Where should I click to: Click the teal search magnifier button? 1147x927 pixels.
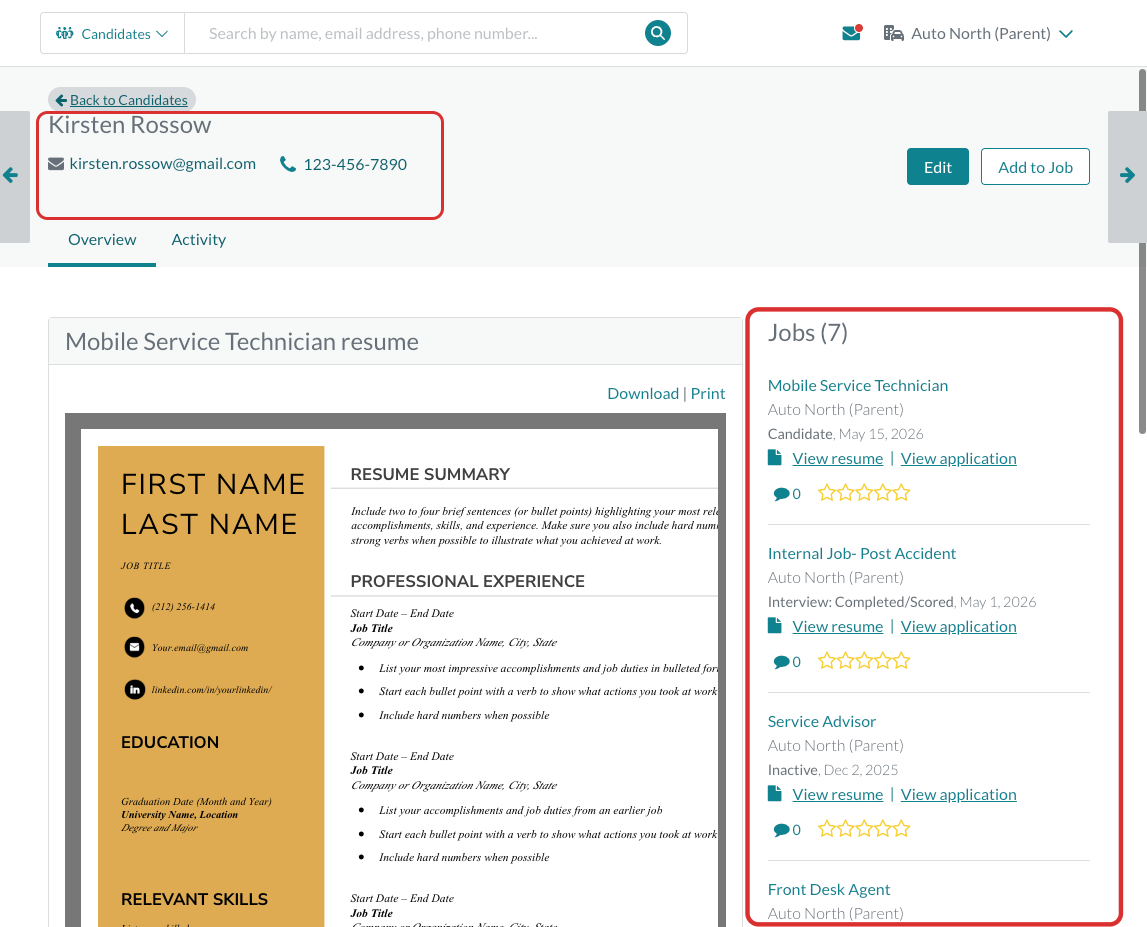pyautogui.click(x=658, y=33)
